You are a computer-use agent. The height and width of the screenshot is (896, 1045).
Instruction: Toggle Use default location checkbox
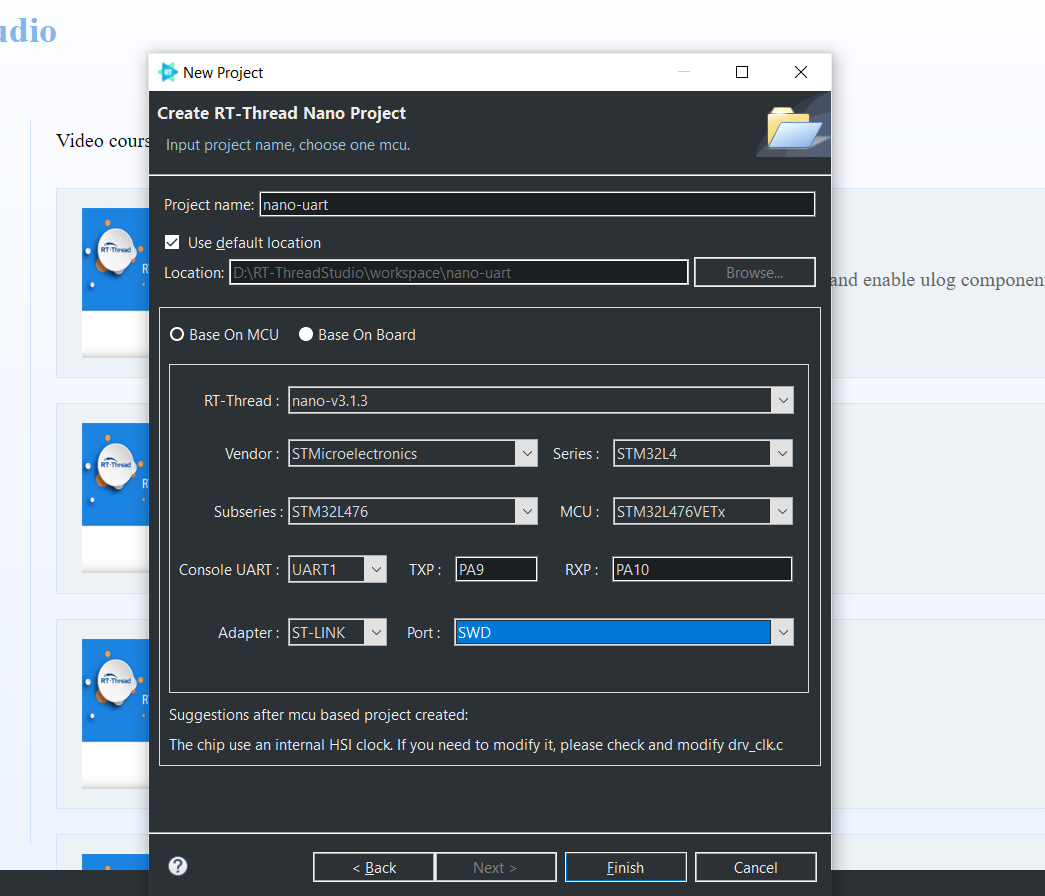tap(172, 242)
